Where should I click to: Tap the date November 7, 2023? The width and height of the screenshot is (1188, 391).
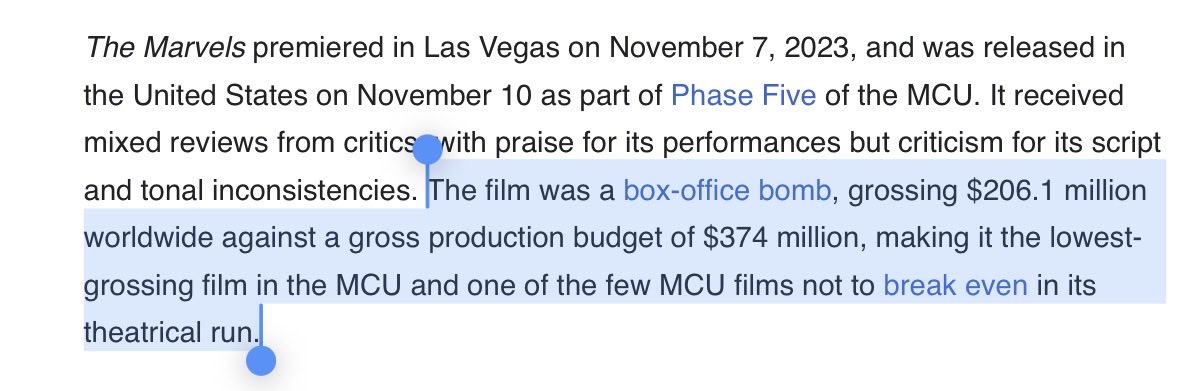729,48
